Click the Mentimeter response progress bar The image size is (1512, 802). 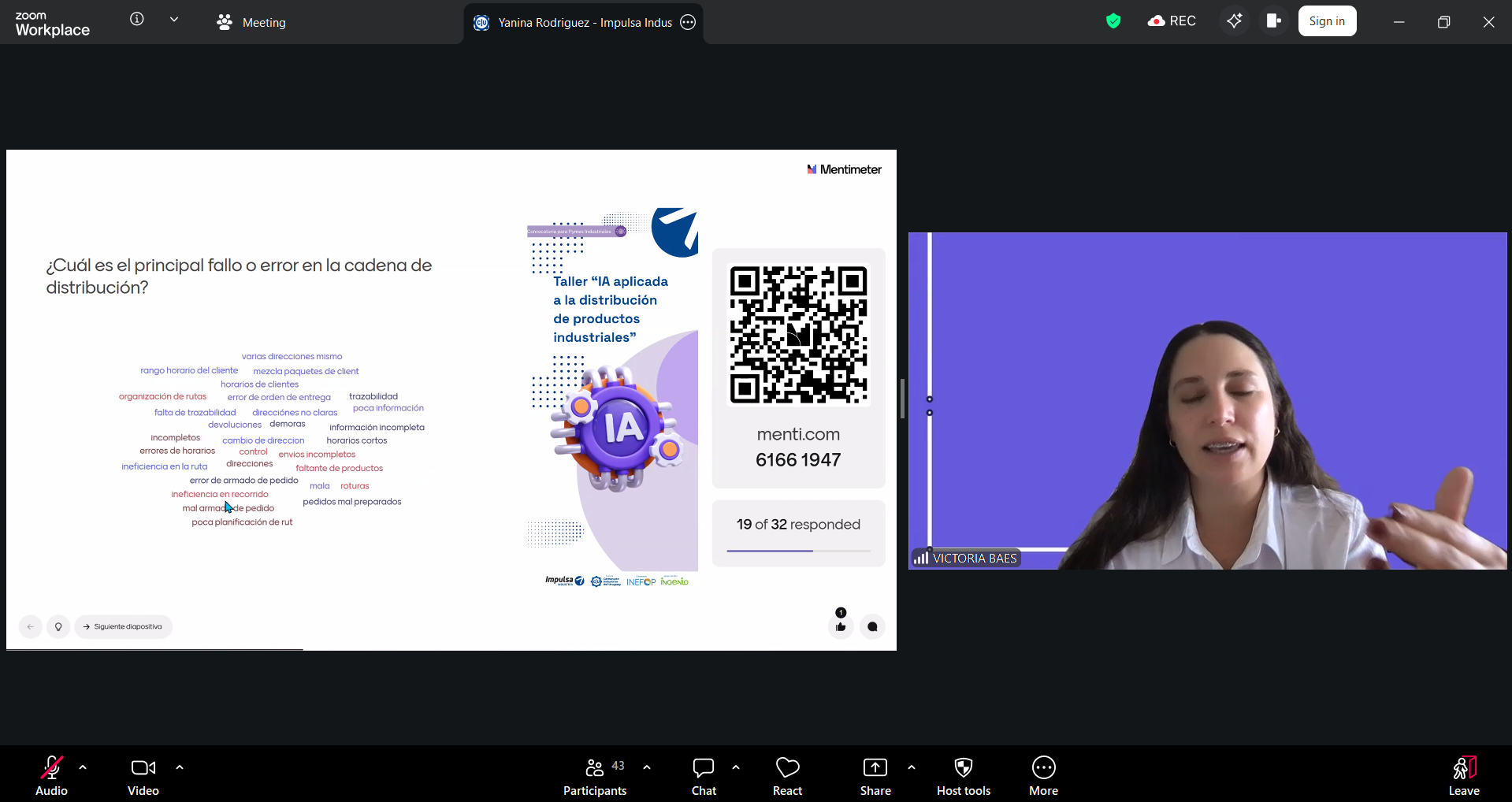[798, 551]
